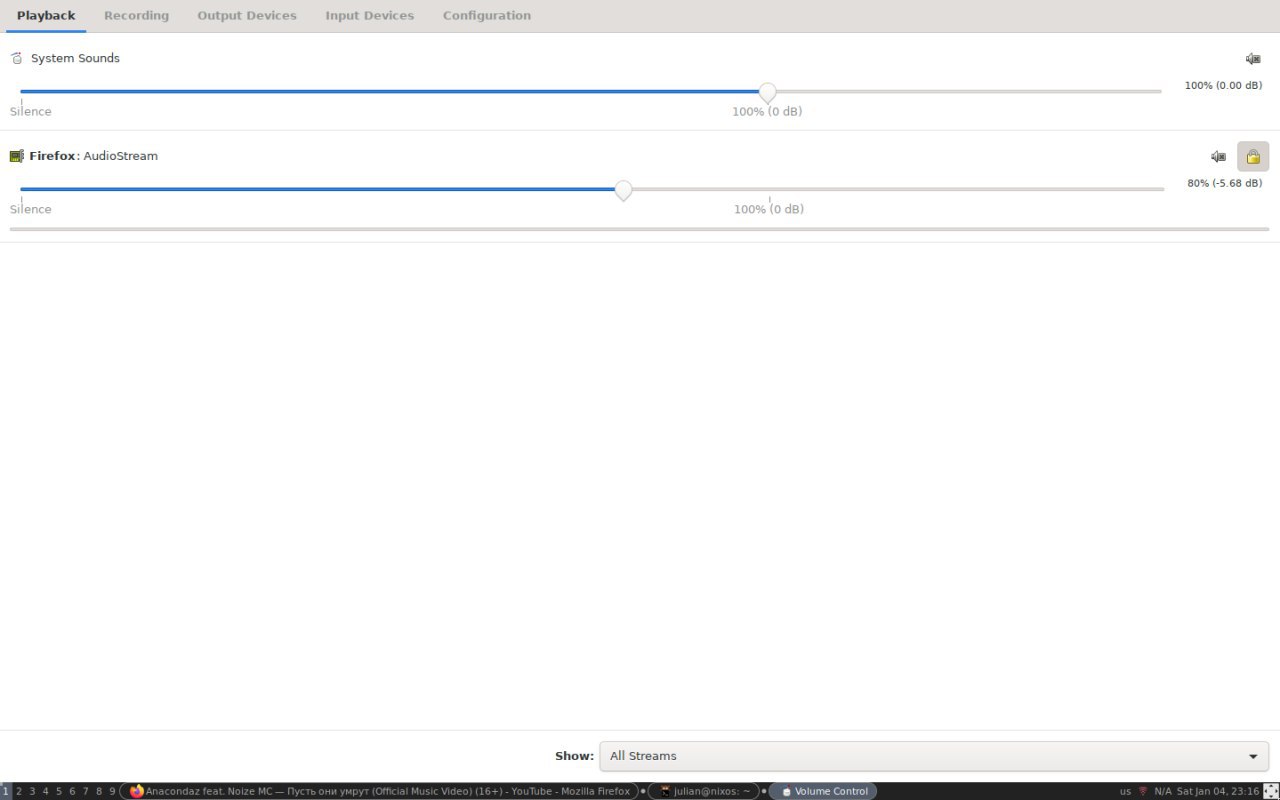Switch to workspace 5
Viewport: 1280px width, 800px height.
59,791
